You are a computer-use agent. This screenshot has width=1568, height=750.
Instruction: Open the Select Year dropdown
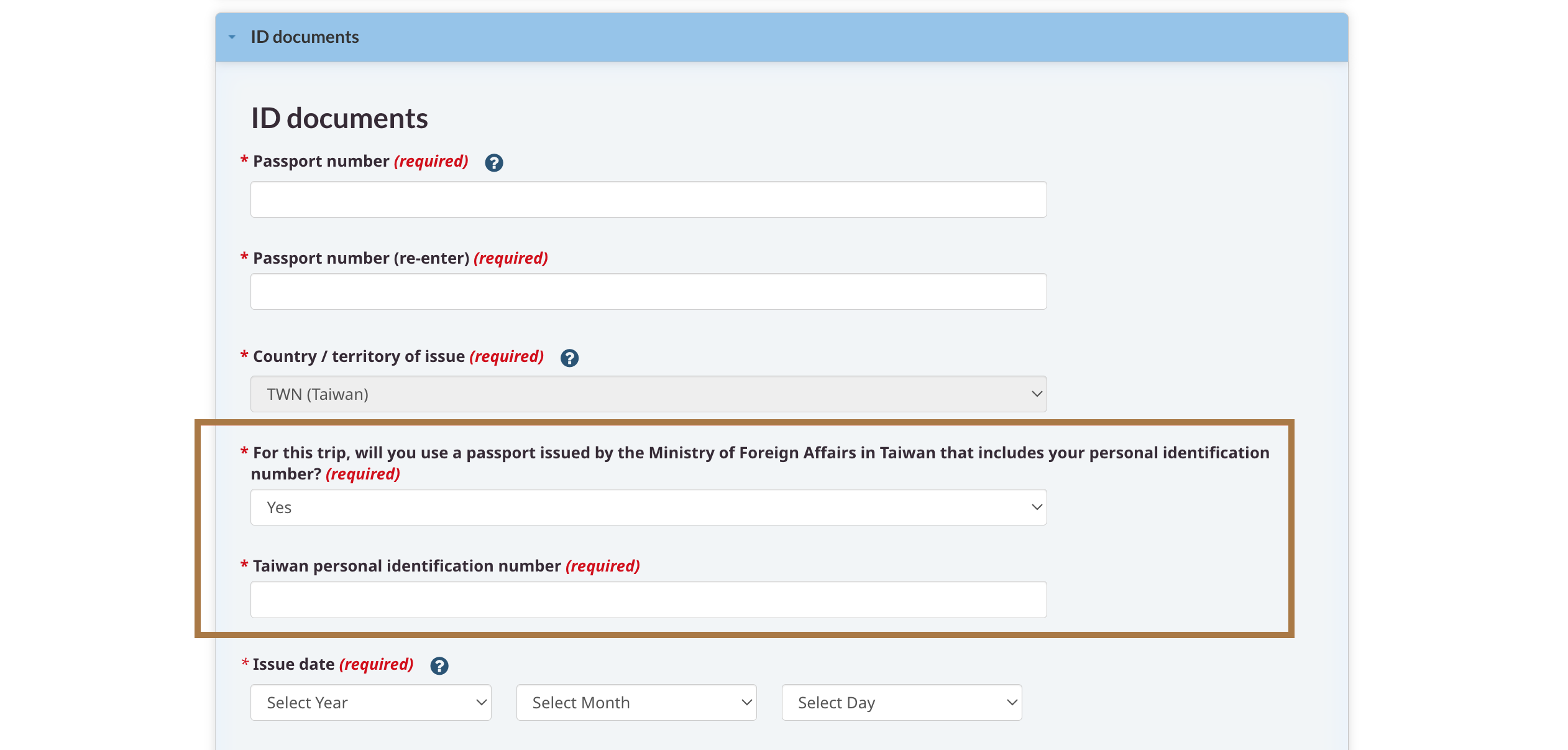click(370, 703)
